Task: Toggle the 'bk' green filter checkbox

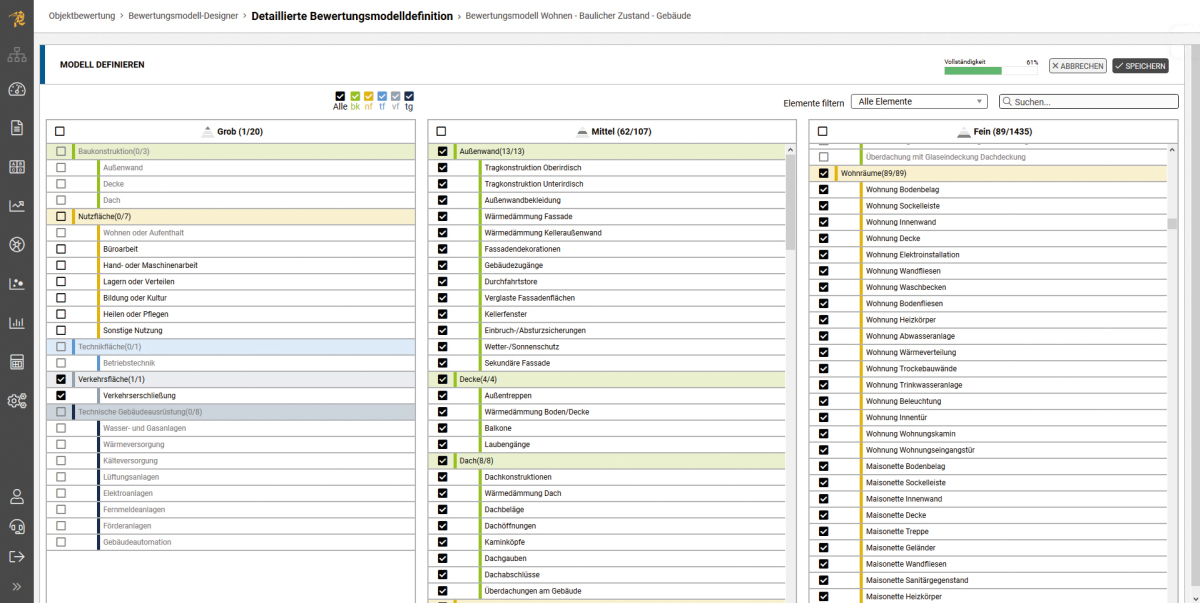Action: click(x=355, y=96)
